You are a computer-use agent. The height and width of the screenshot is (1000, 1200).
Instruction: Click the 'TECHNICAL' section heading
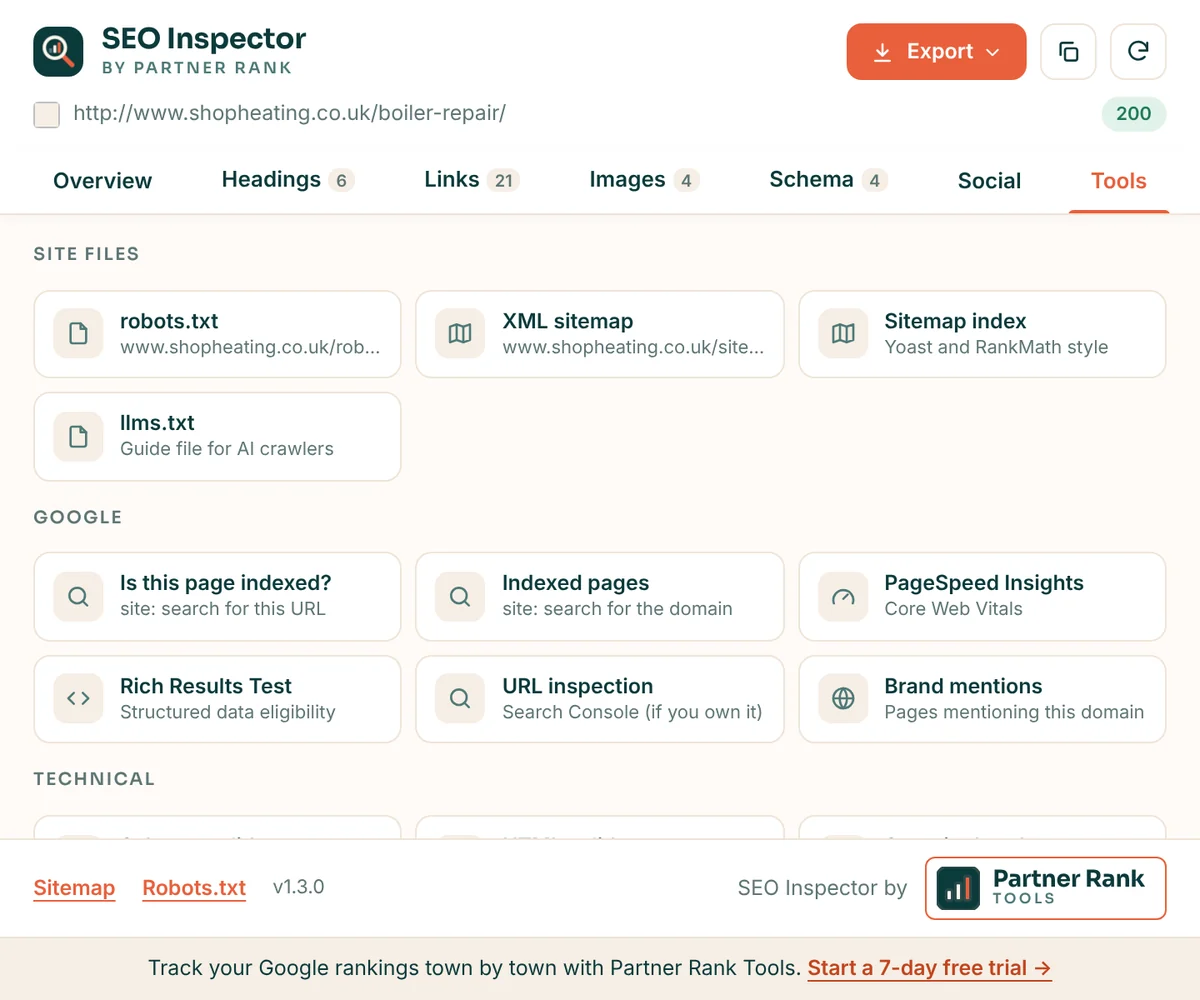94,779
